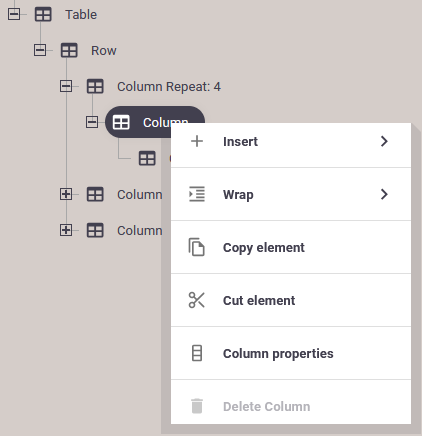Open the Wrap submenu chevron
This screenshot has height=436, width=422.
tap(384, 194)
